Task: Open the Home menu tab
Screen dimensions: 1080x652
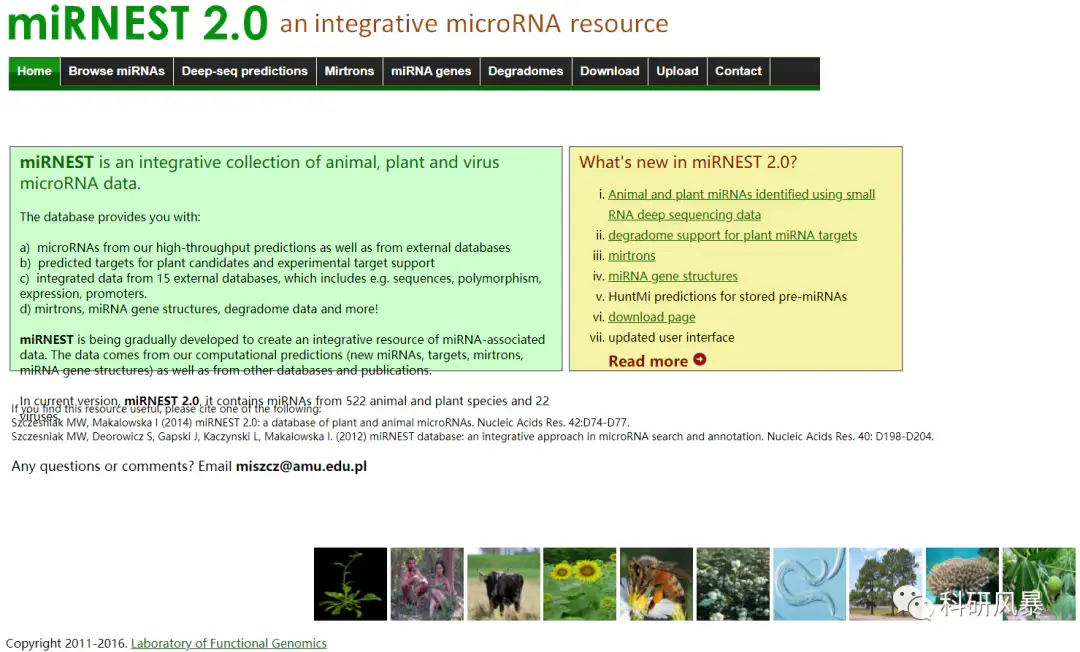Action: coord(34,72)
